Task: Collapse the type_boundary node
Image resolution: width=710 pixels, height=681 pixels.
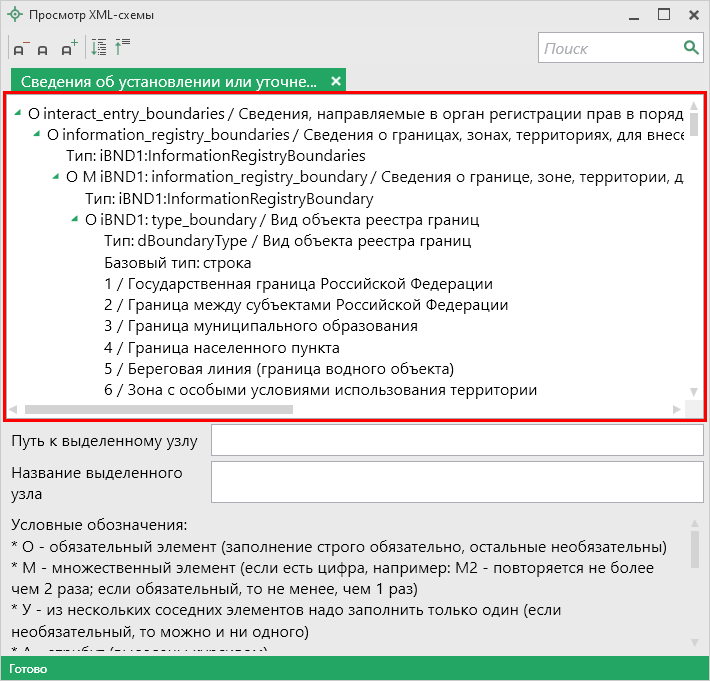Action: [76, 220]
